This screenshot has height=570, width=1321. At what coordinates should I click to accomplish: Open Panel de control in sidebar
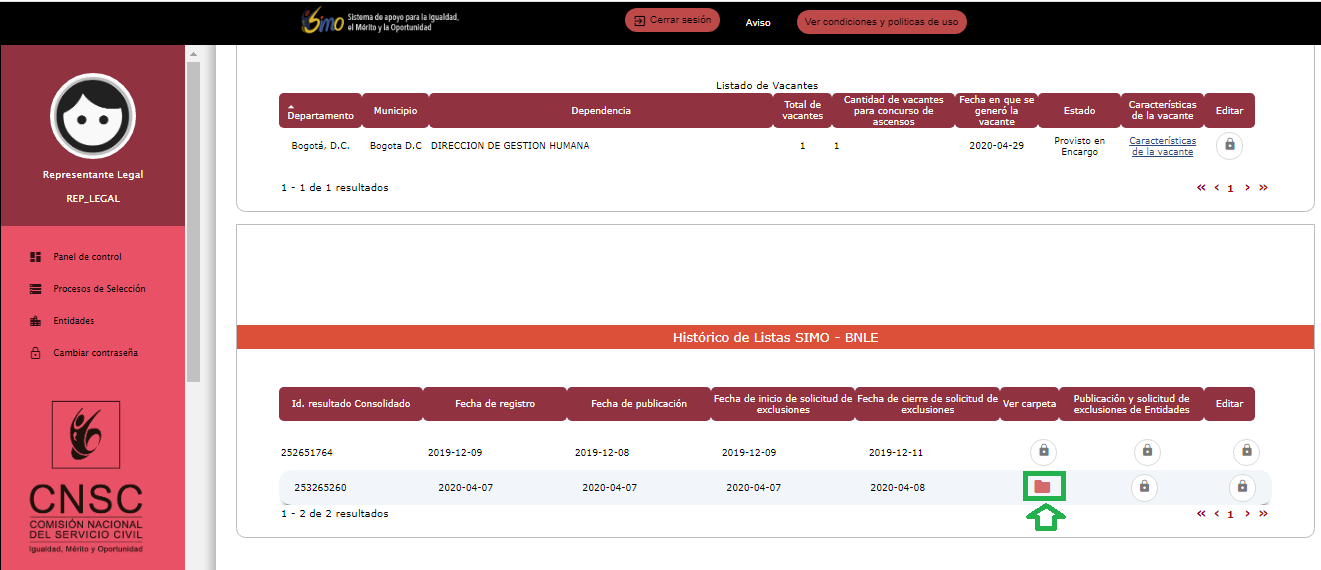pos(87,257)
